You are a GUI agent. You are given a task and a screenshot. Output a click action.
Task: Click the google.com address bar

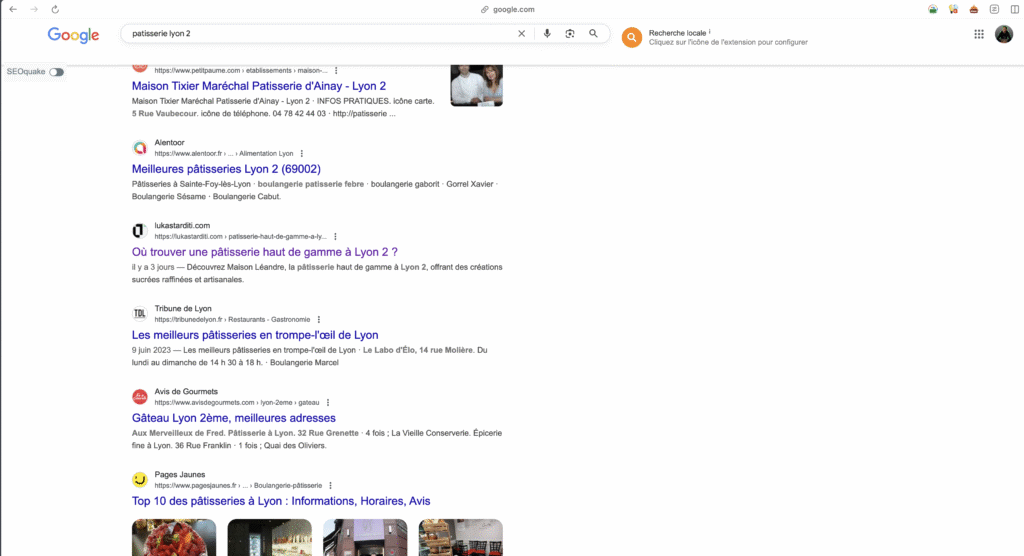click(508, 9)
